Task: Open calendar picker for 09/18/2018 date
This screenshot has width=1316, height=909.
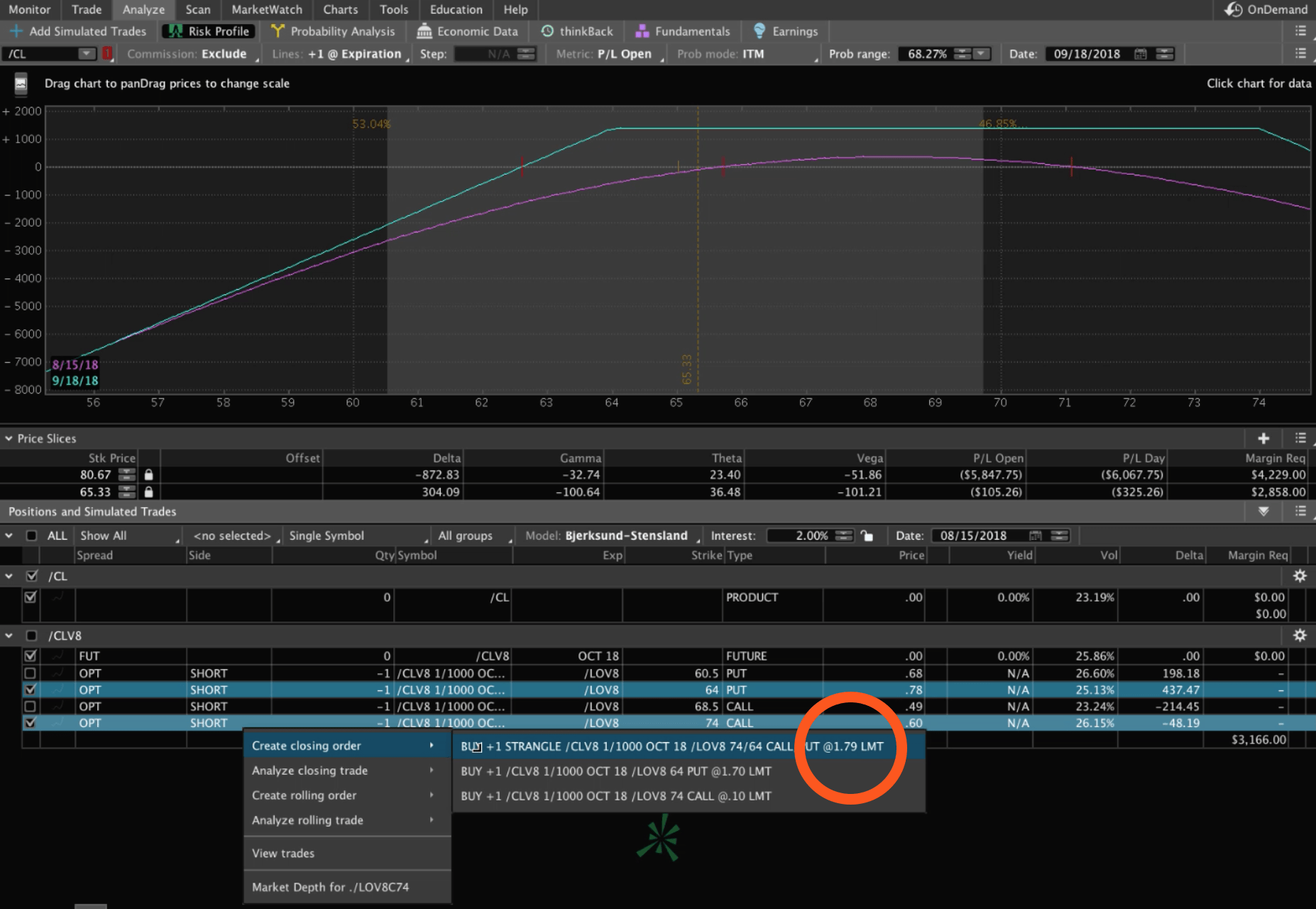Action: [x=1140, y=54]
